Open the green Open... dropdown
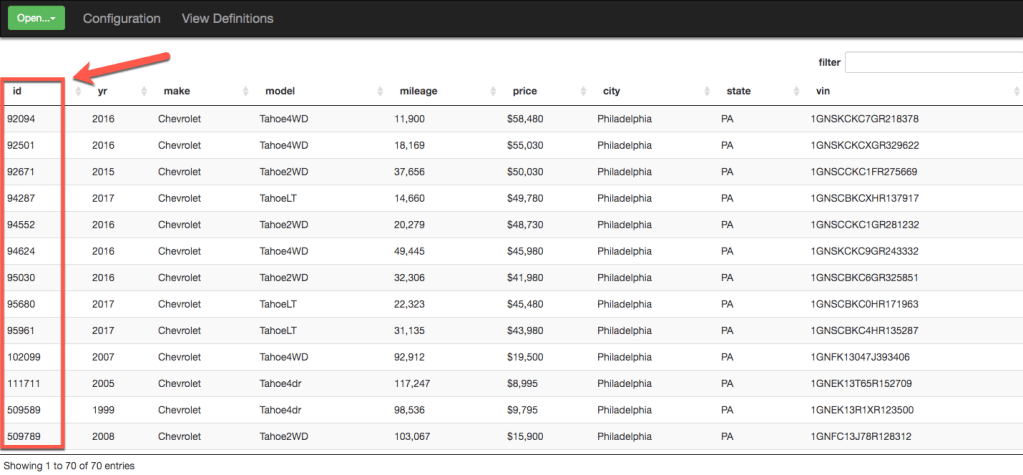Screen dimensions: 1023x475 [x=36, y=18]
